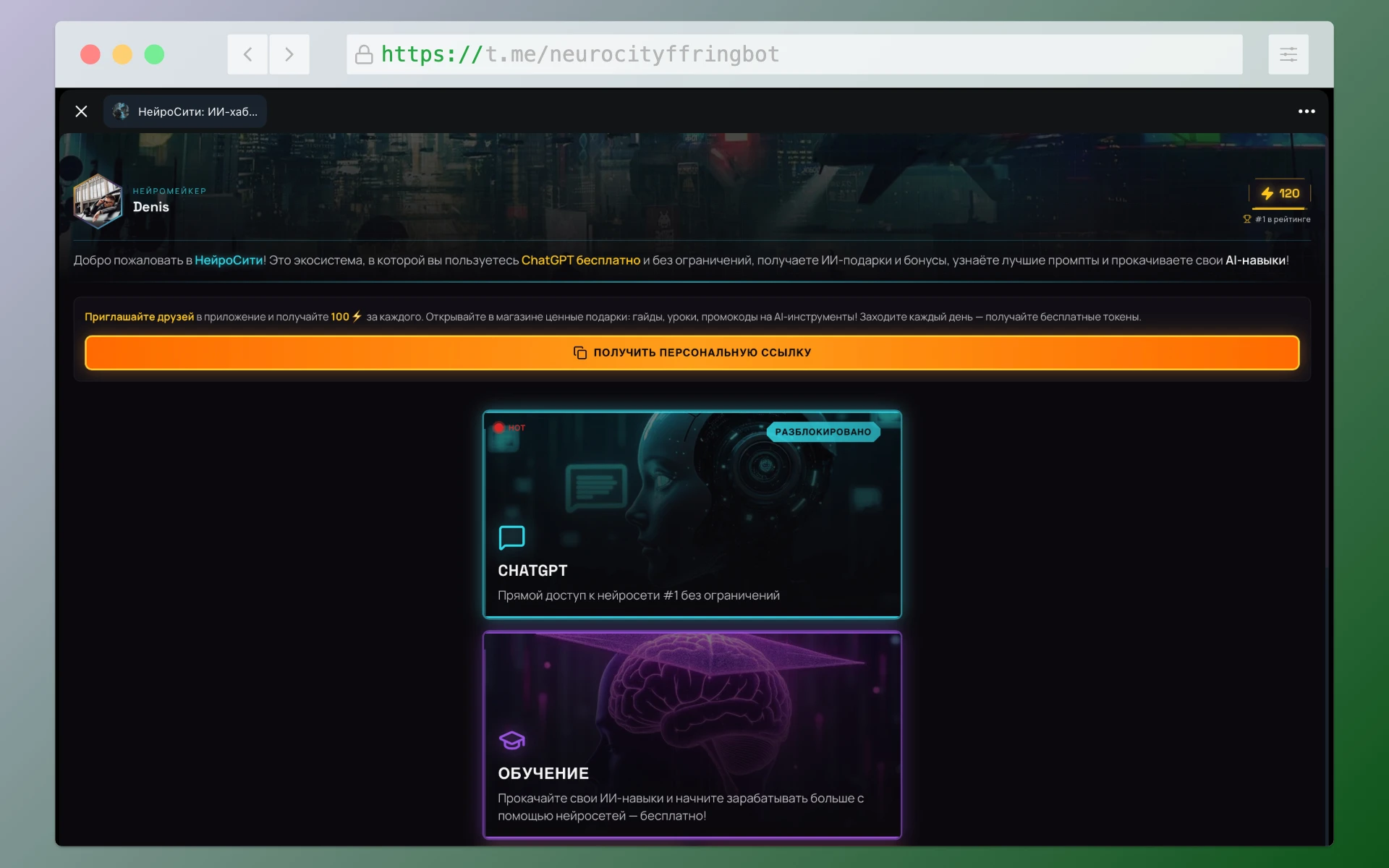Click the highlighted 100 reward amount

340,317
